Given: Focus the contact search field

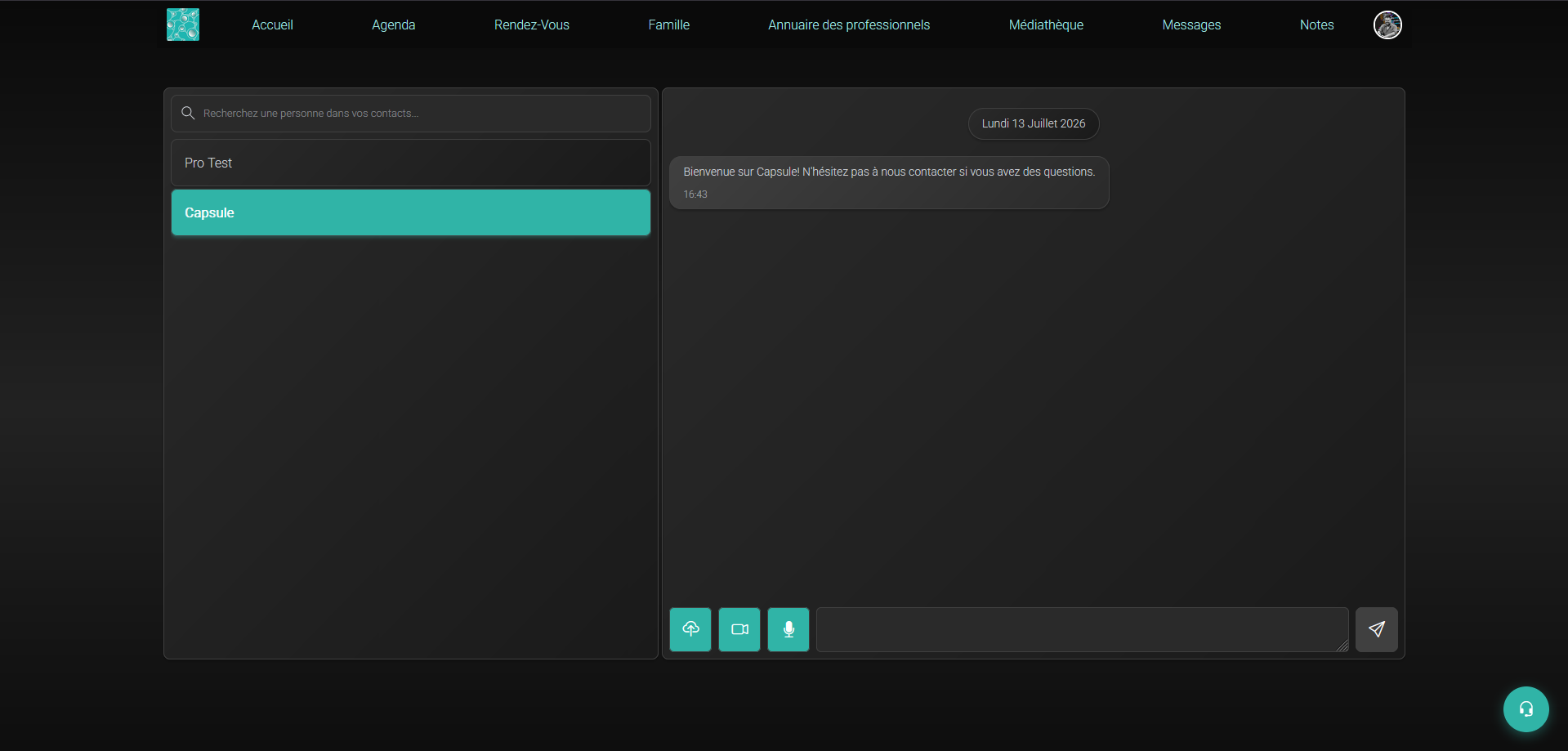Looking at the screenshot, I should point(411,114).
